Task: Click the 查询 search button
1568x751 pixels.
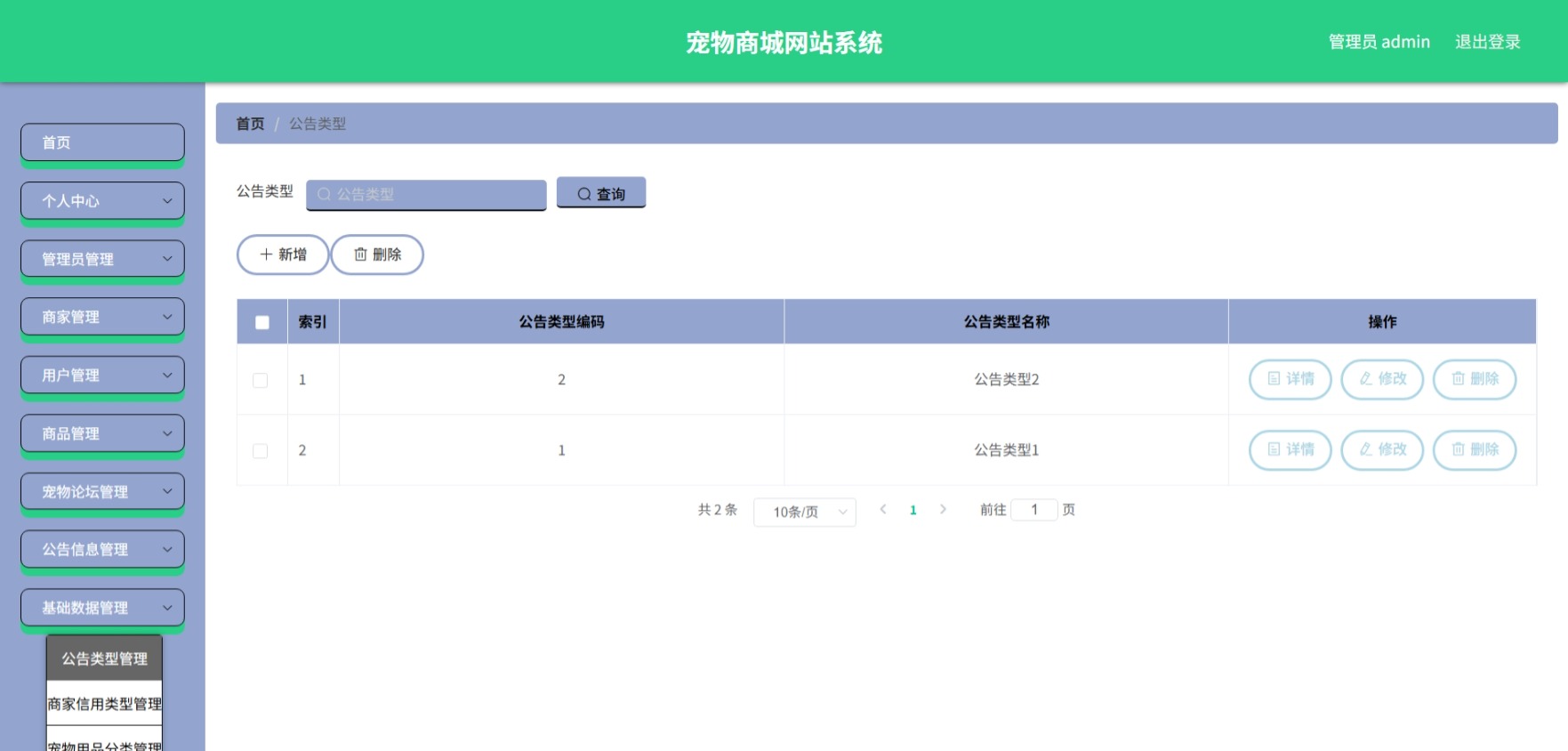Action: pos(601,193)
